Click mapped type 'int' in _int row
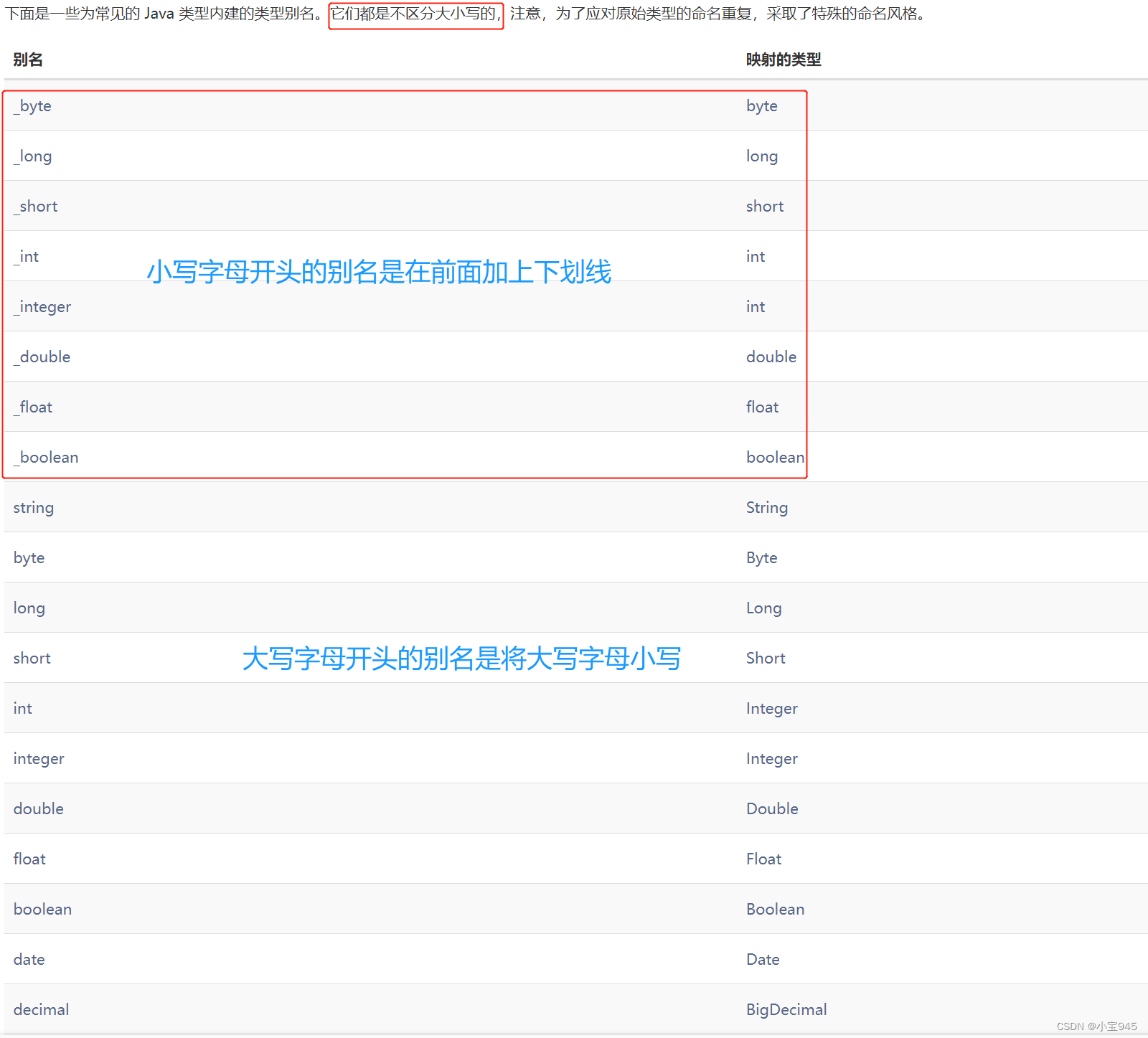 point(756,257)
